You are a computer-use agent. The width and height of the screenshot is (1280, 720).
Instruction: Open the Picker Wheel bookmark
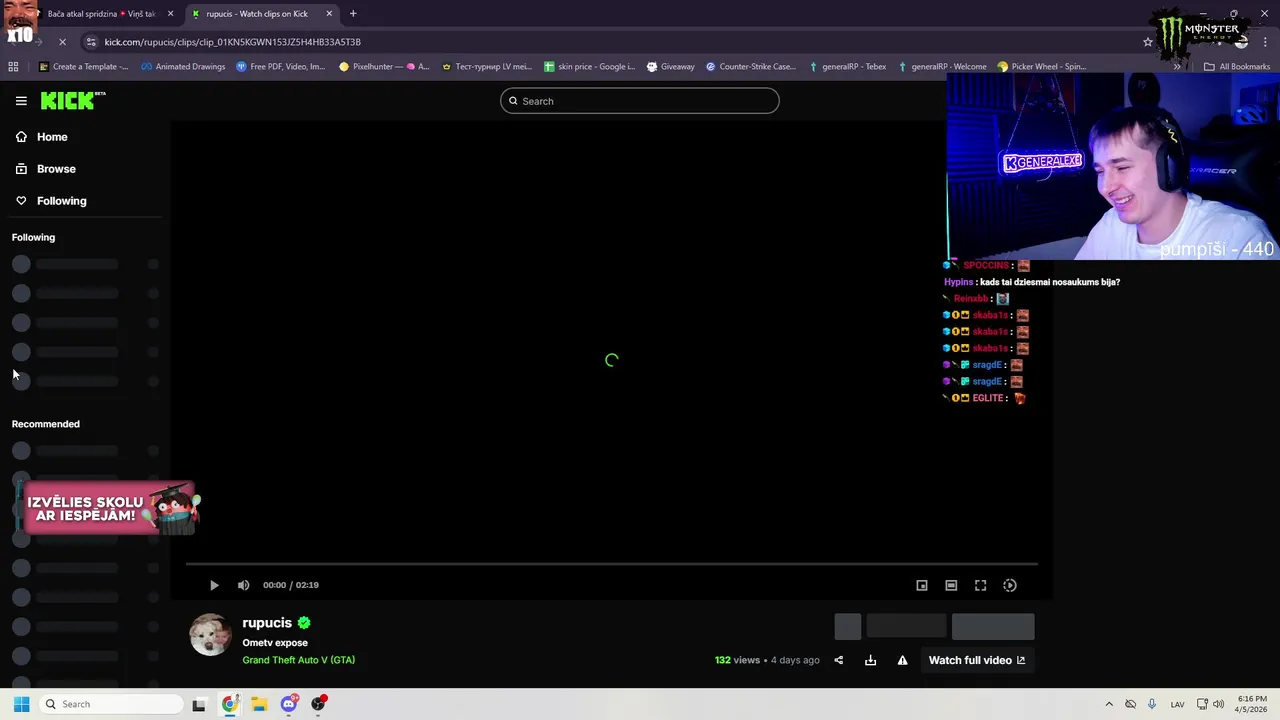coord(1042,67)
